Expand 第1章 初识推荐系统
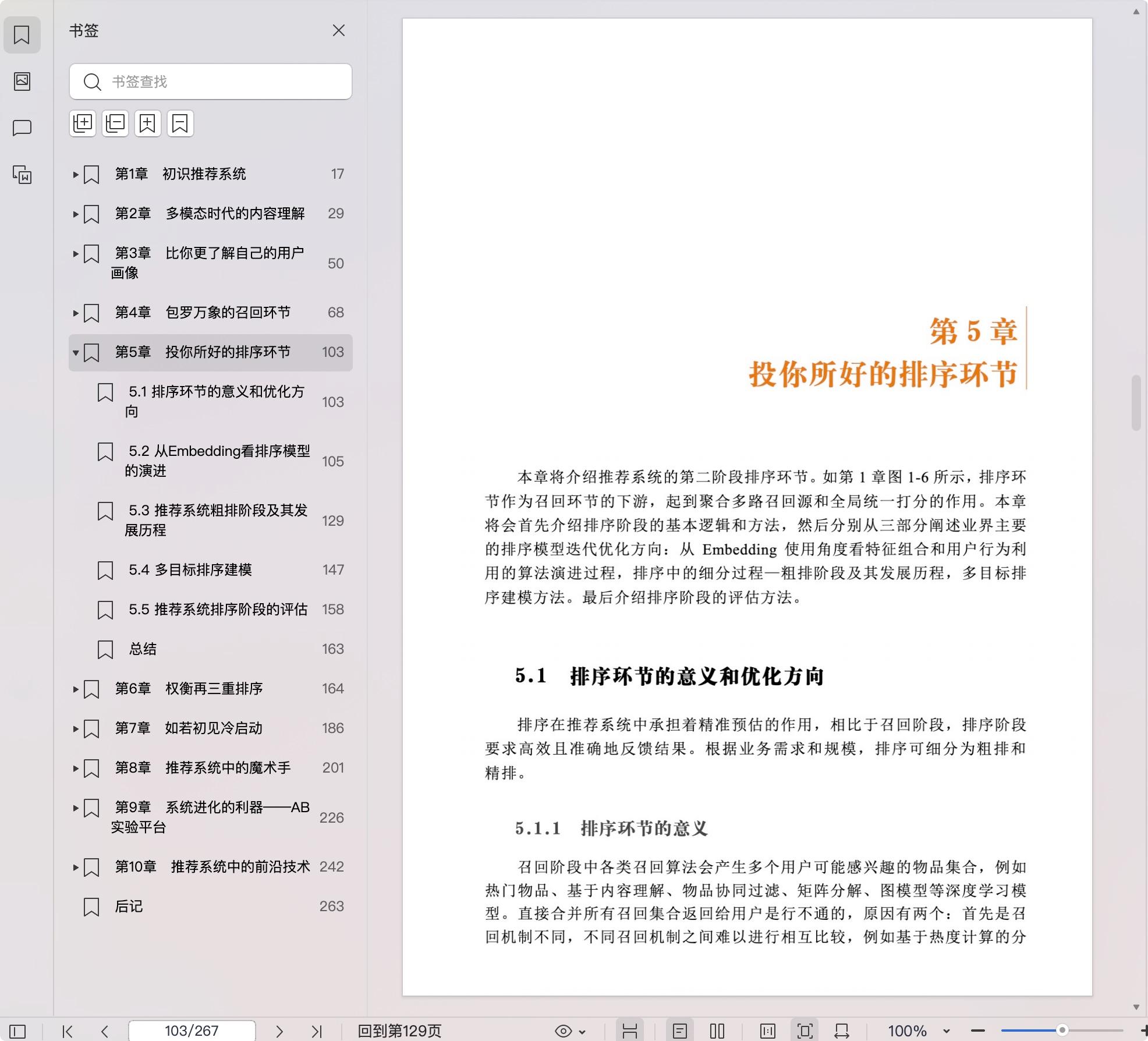Screen dimensions: 1148x1041 [x=75, y=174]
